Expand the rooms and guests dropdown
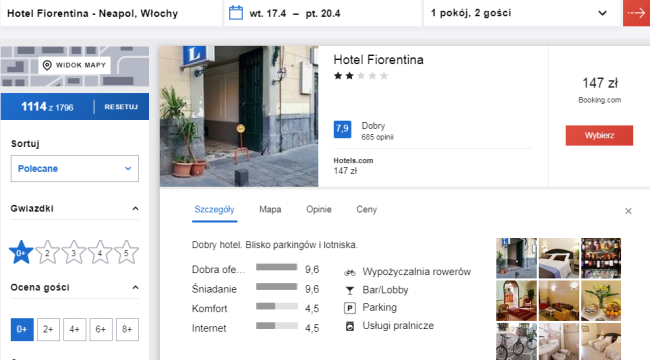Image resolution: width=650 pixels, height=360 pixels. tap(521, 13)
